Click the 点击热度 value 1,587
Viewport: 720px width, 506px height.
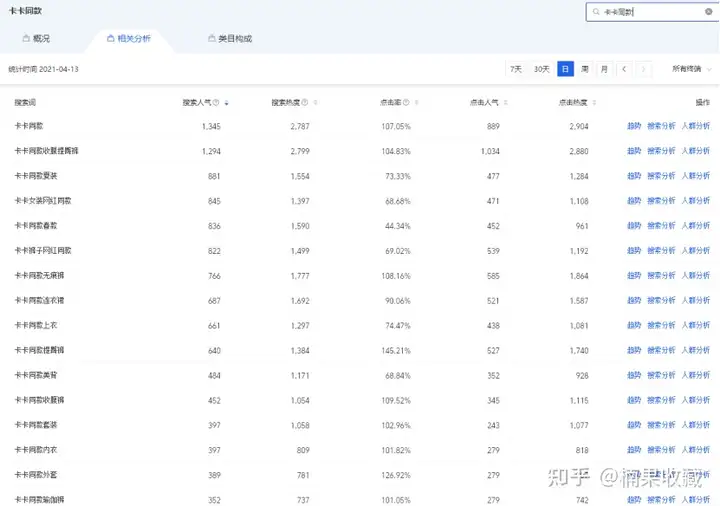[579, 301]
